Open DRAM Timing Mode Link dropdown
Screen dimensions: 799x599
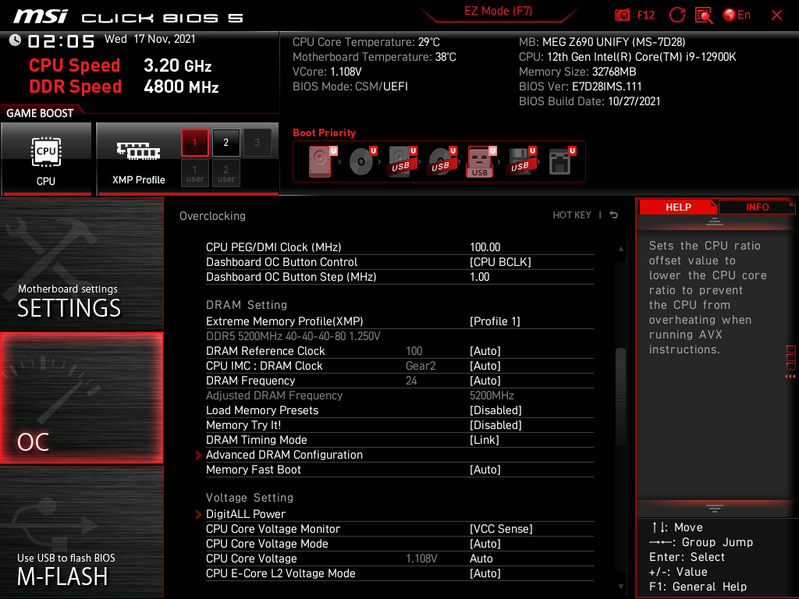pyautogui.click(x=484, y=440)
